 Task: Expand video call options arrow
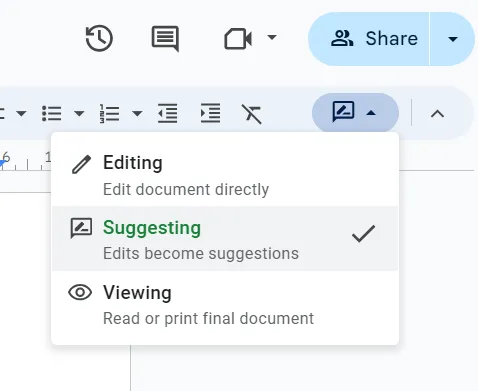click(x=272, y=37)
